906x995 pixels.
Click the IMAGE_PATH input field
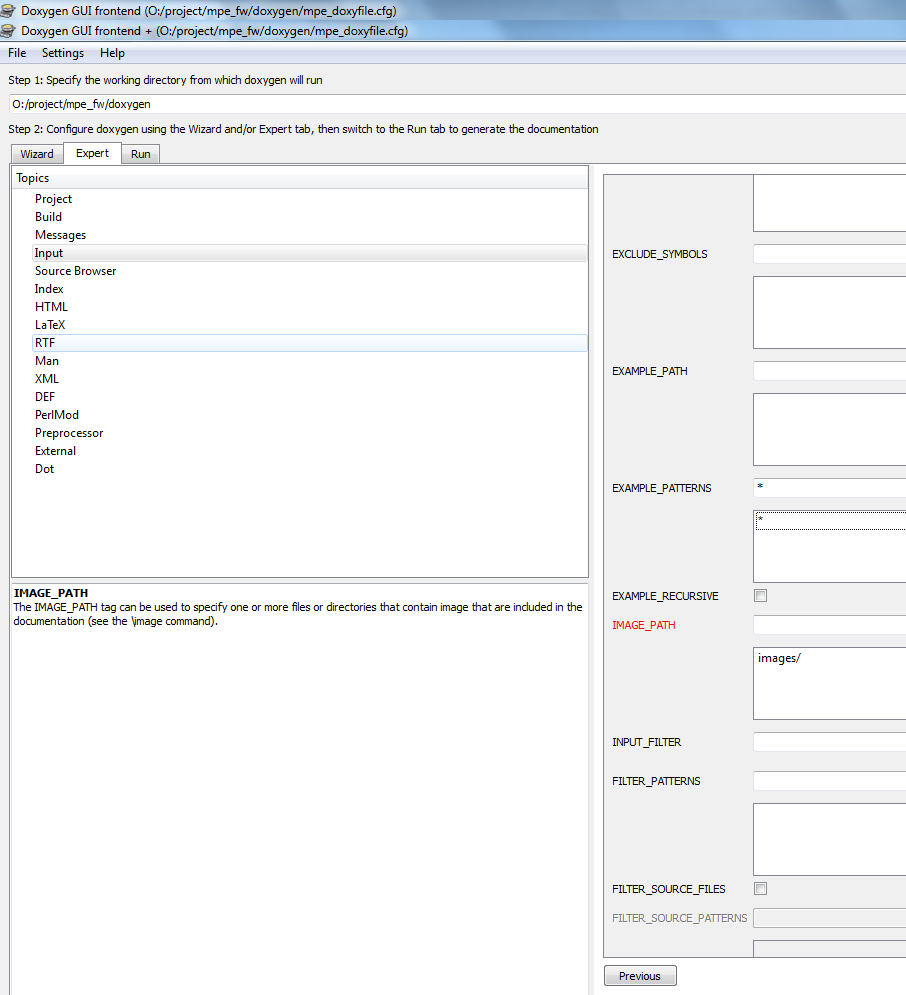(x=829, y=625)
